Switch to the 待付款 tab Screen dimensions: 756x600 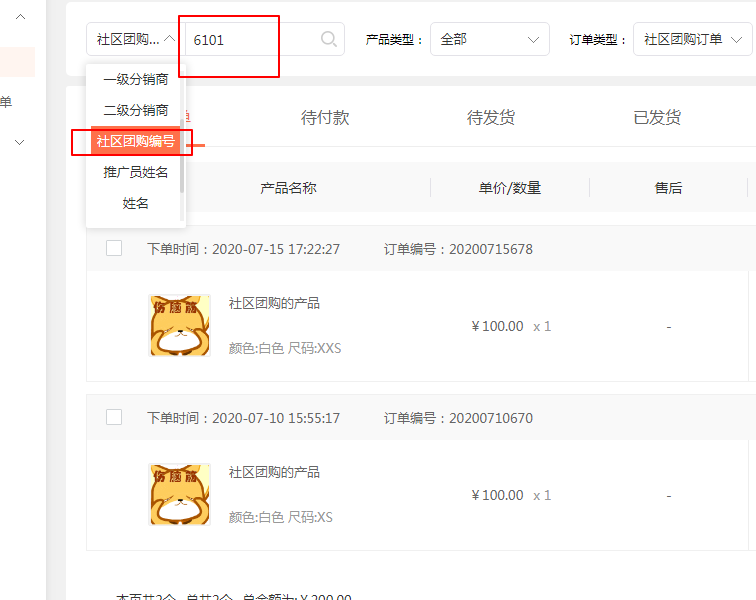325,117
